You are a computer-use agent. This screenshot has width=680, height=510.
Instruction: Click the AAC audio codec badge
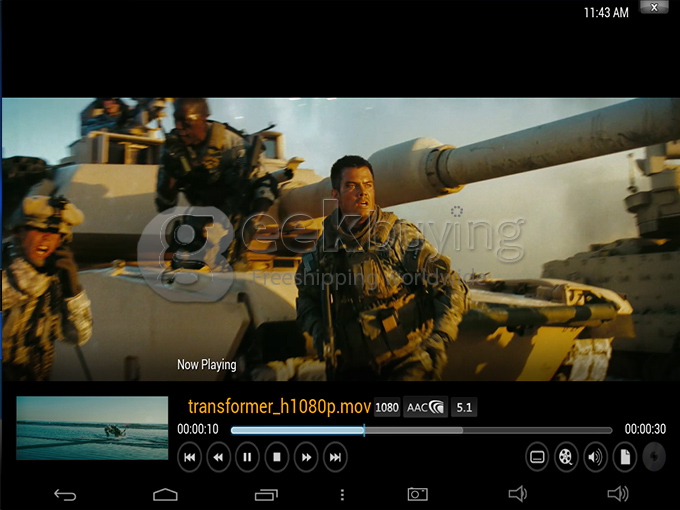[x=425, y=407]
